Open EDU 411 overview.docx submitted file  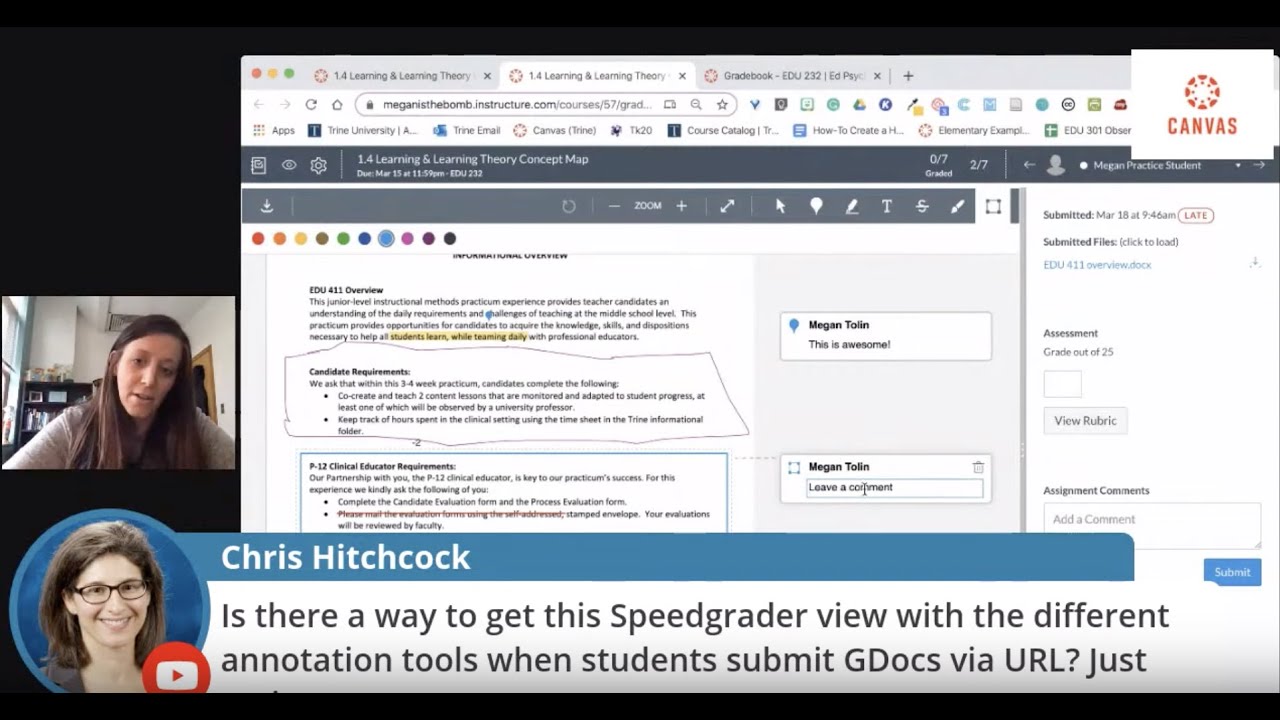coord(1097,265)
